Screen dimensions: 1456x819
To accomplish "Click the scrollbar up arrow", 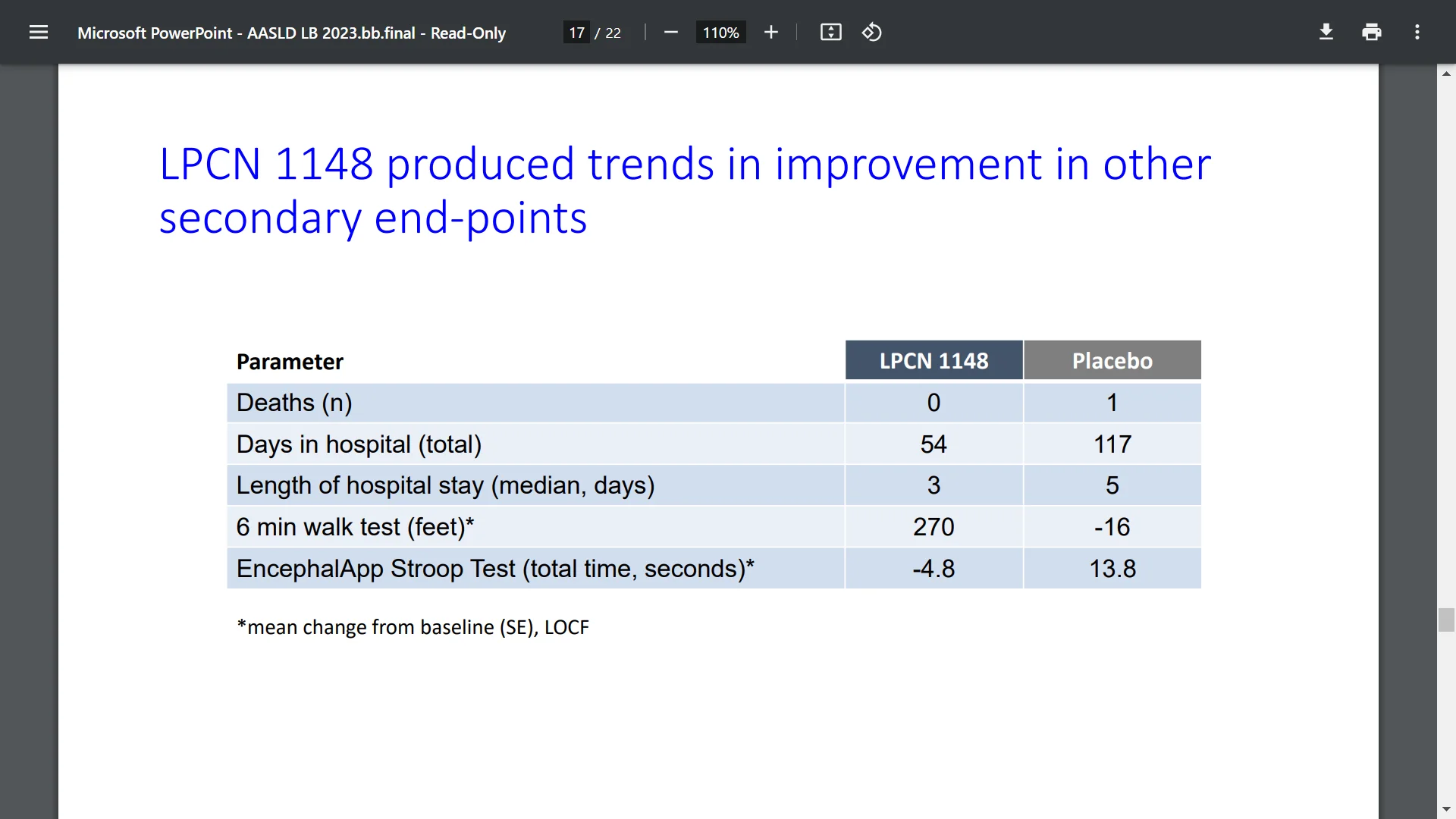I will 1446,74.
